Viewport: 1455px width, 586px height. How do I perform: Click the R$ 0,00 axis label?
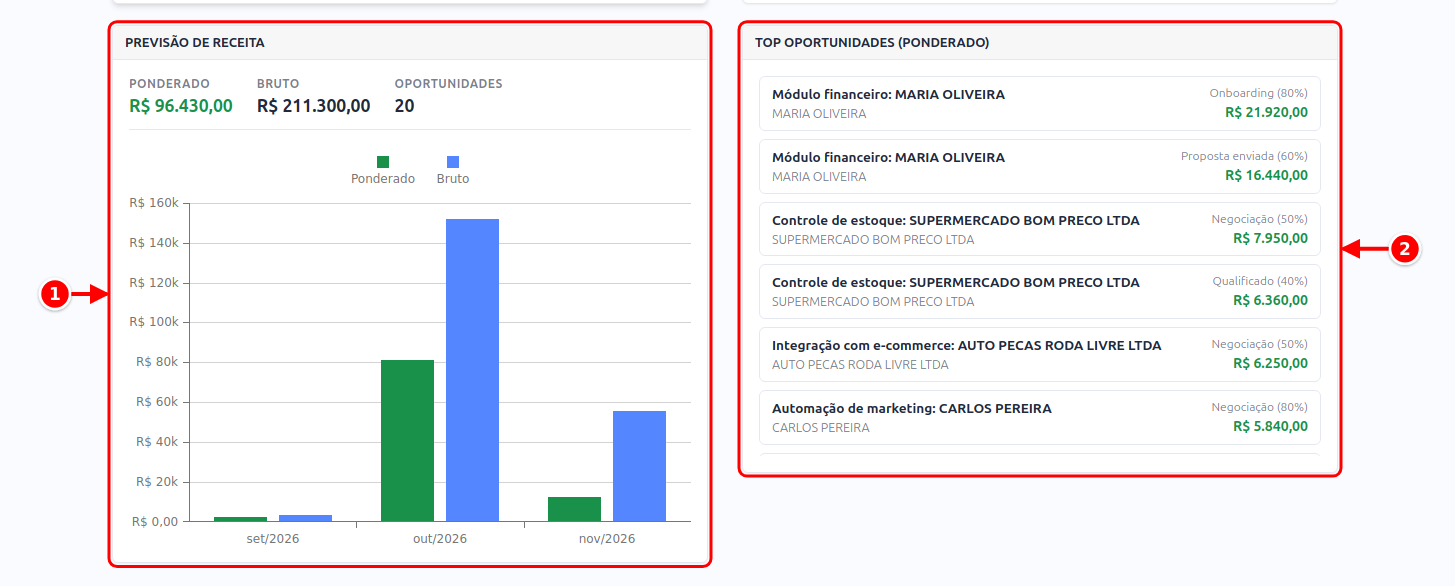[x=155, y=522]
